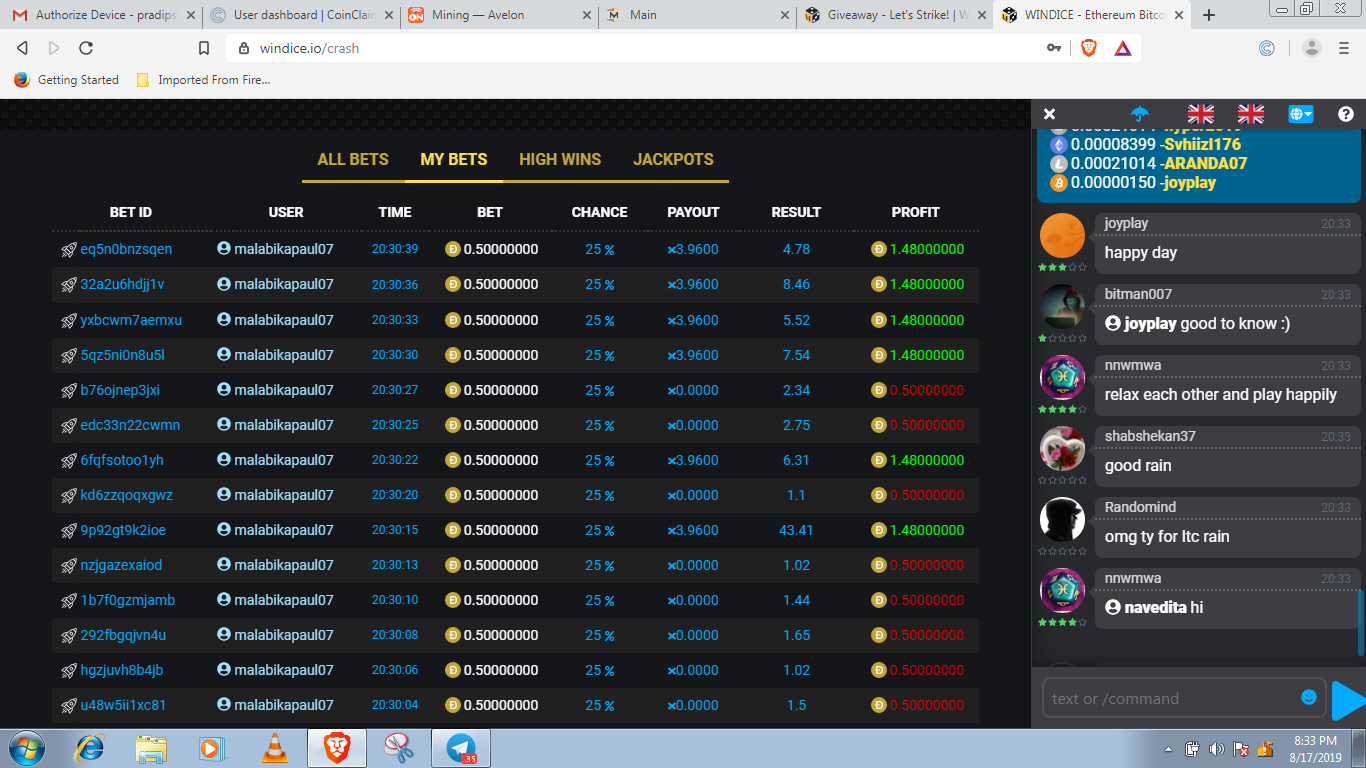The height and width of the screenshot is (768, 1366).
Task: Open bet ID nzjgazexaiod
Action: tap(121, 565)
